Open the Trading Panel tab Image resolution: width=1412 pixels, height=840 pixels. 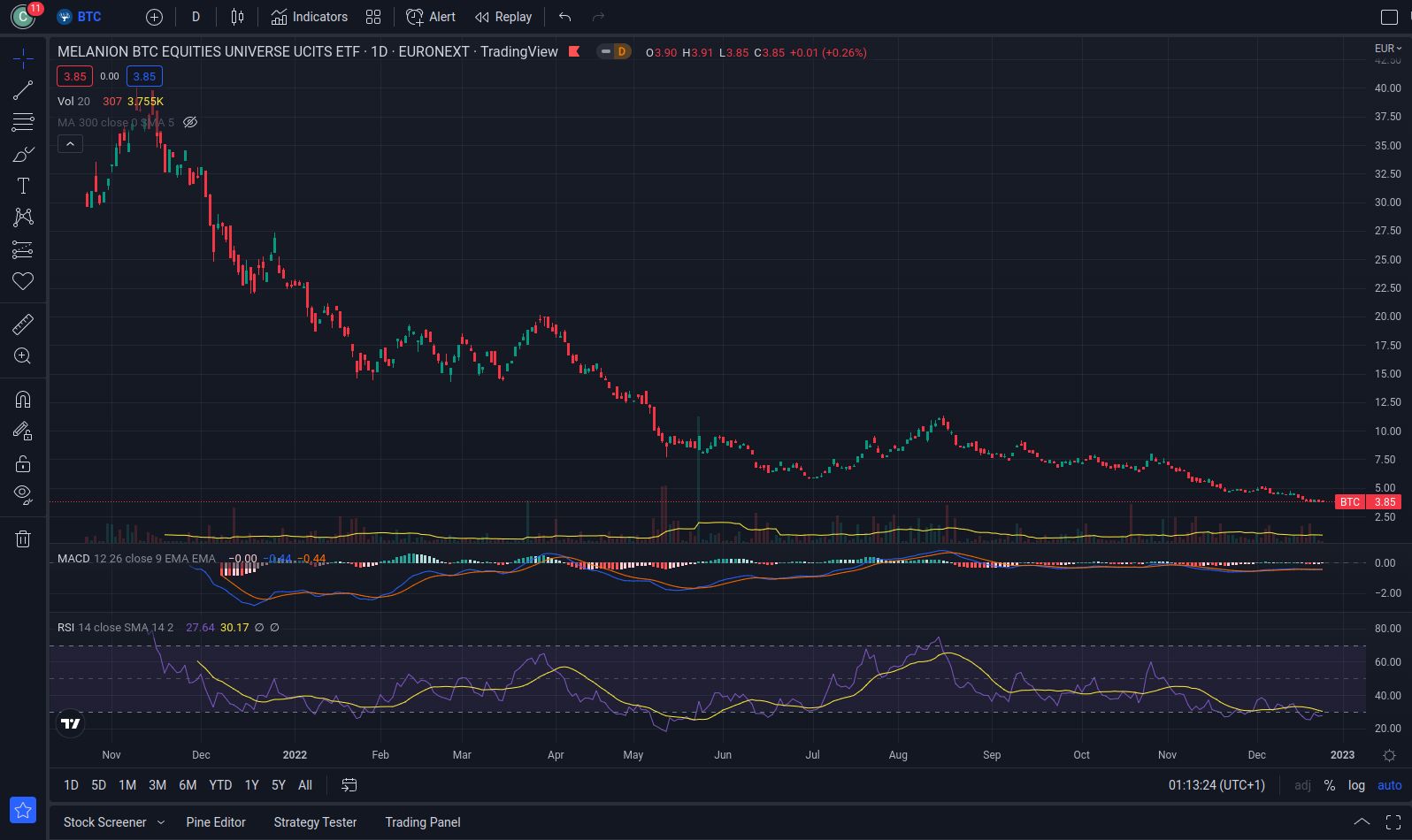423,822
